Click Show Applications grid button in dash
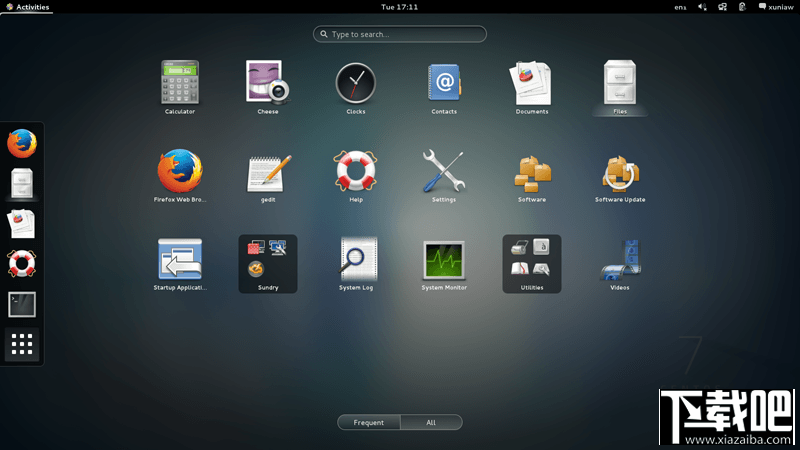 point(22,344)
